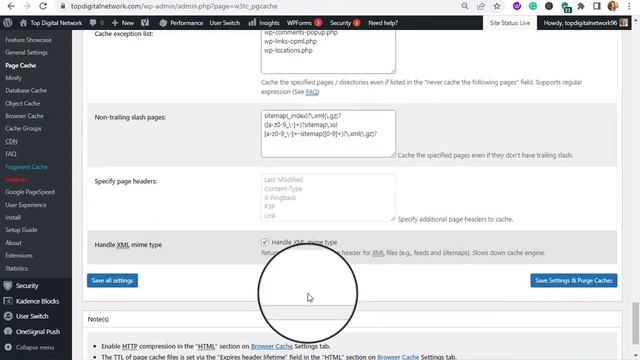Open the Insights admin bar menu
640x360 pixels.
[x=264, y=23]
